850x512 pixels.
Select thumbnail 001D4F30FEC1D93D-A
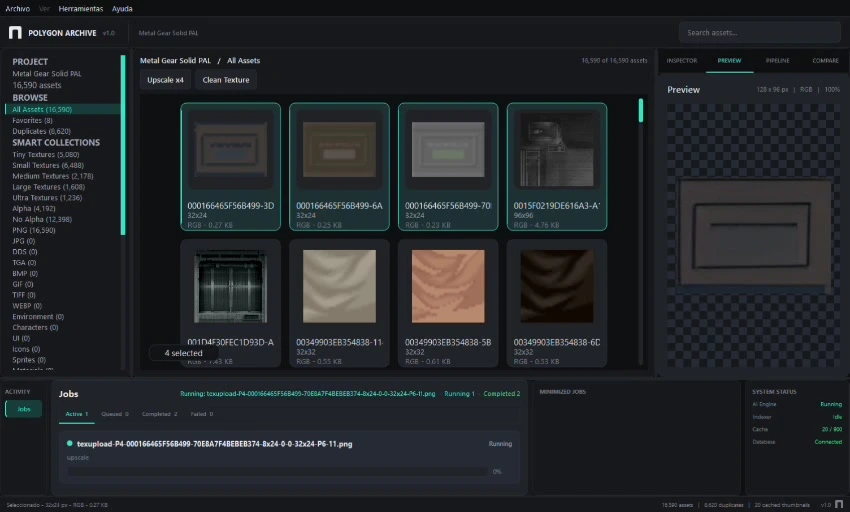[x=230, y=303]
